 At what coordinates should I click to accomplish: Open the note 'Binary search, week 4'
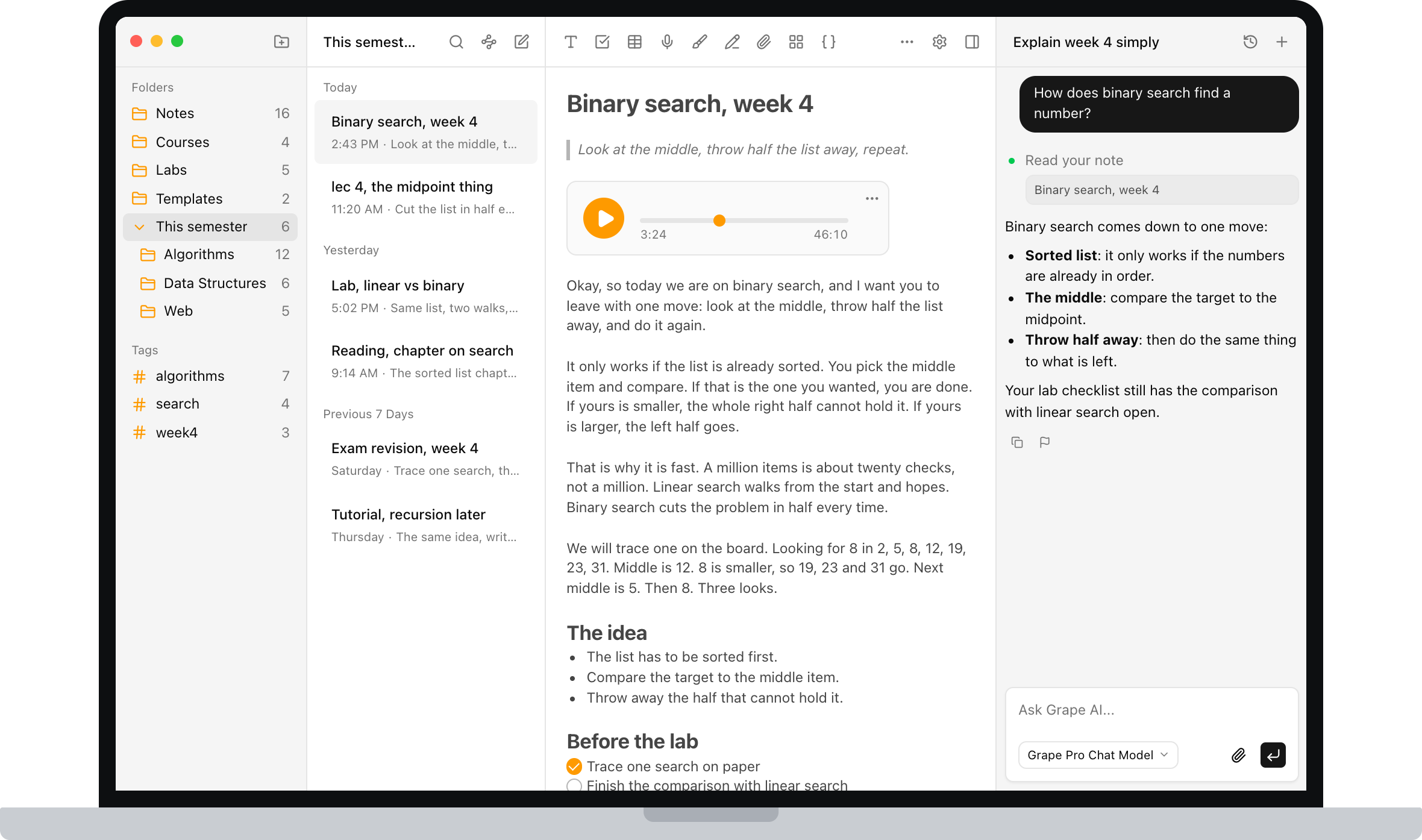[426, 132]
